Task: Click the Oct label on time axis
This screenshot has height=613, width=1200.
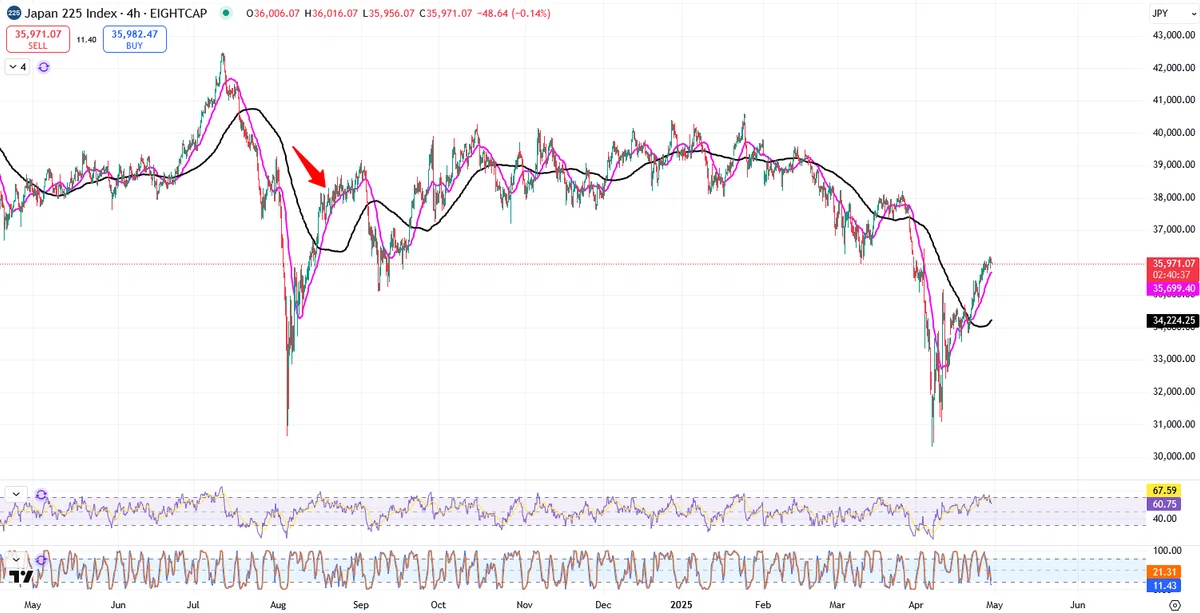Action: [x=438, y=605]
